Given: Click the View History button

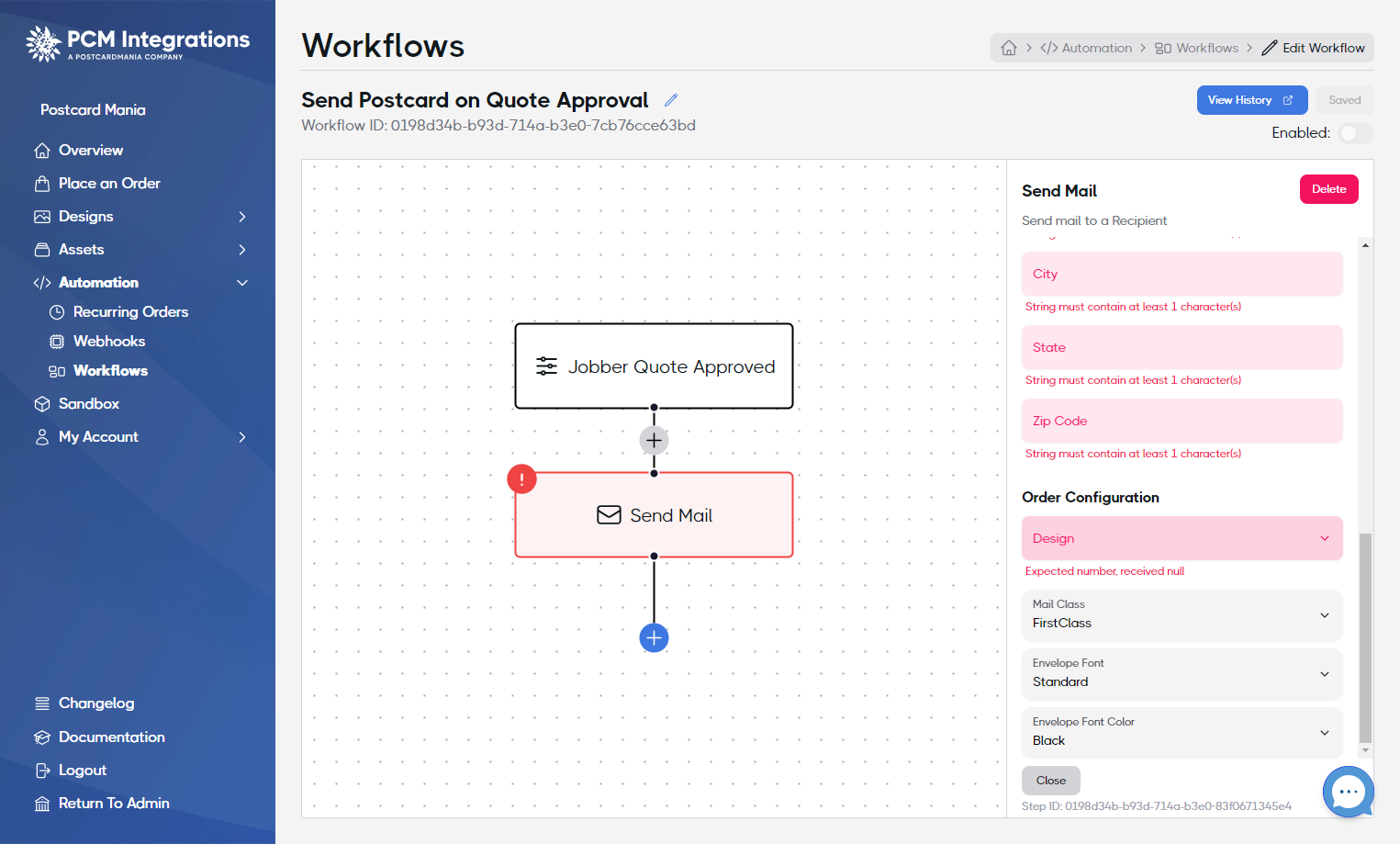Looking at the screenshot, I should (x=1251, y=100).
